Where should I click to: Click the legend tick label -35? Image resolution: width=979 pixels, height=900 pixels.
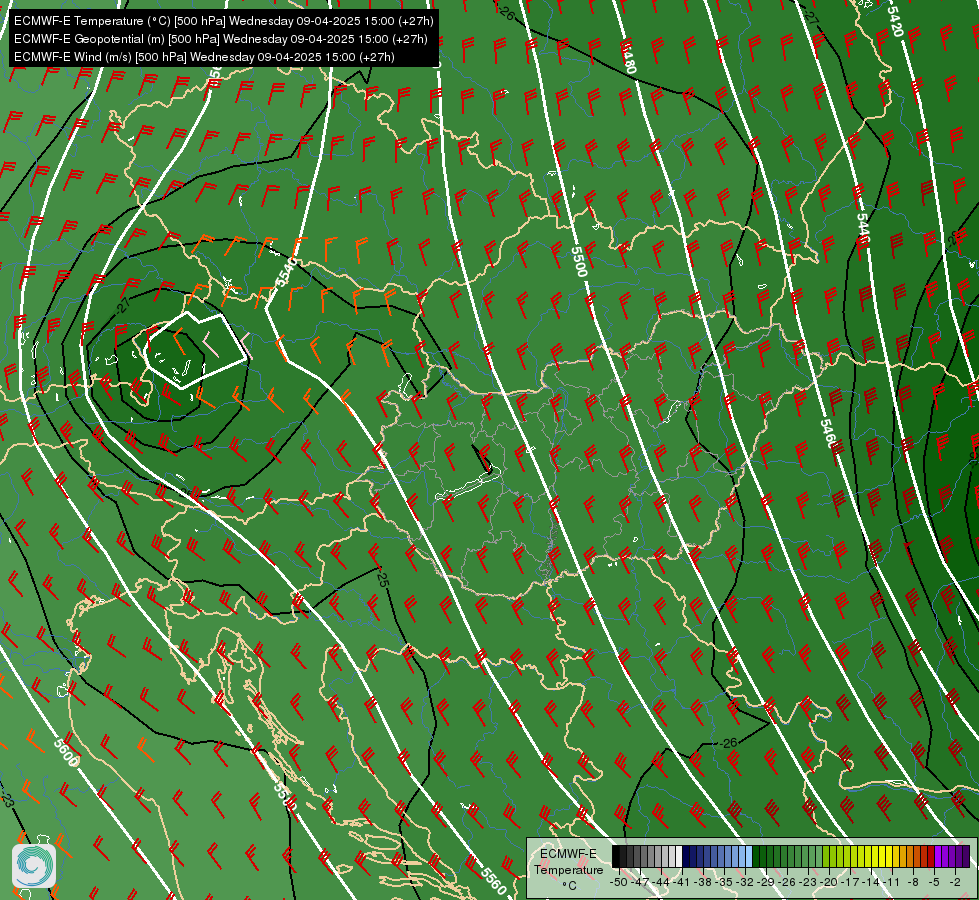(x=725, y=883)
